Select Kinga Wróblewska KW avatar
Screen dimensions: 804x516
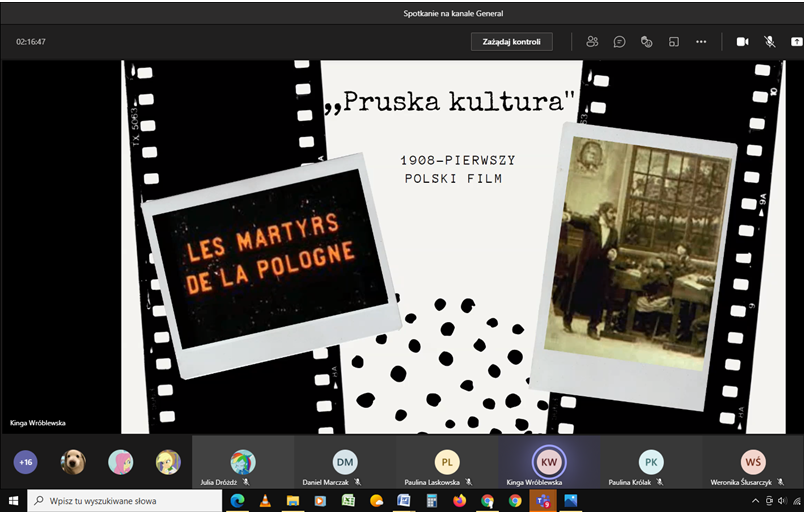[549, 462]
